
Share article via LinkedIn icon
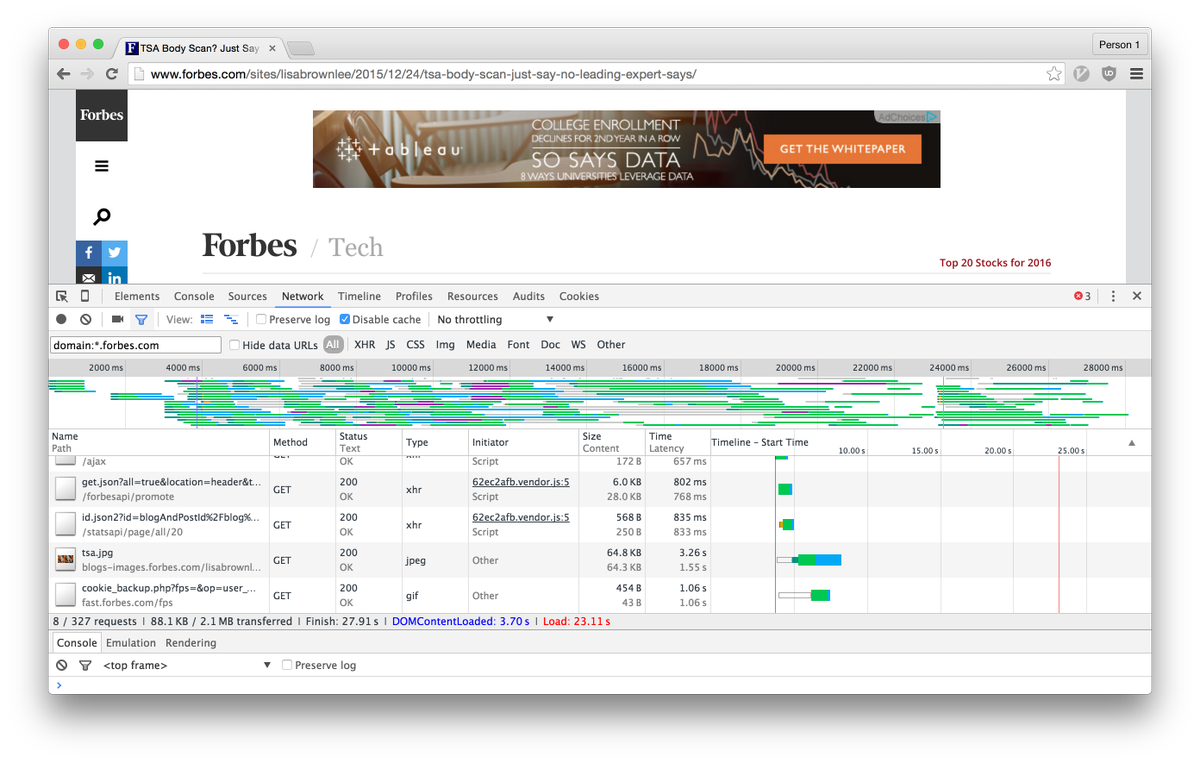pos(115,276)
